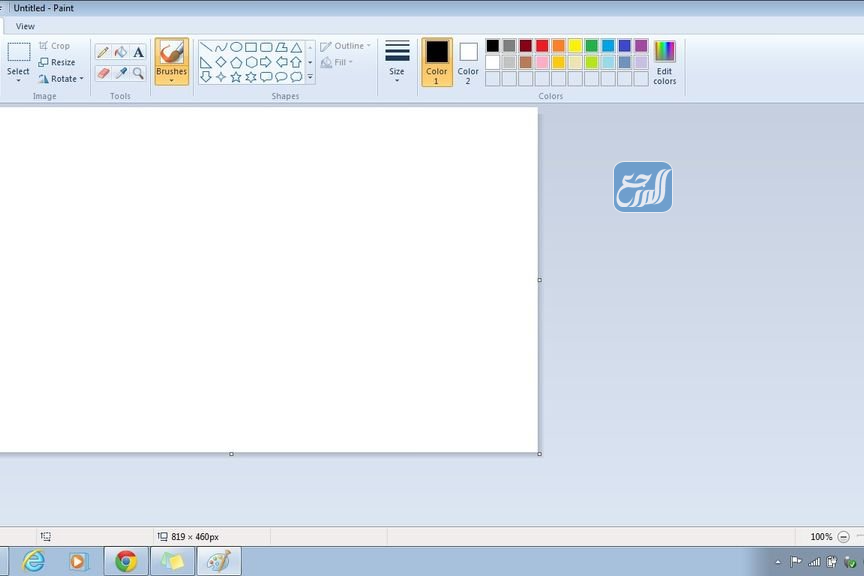The width and height of the screenshot is (864, 576).
Task: Open the View ribbon tab
Action: tap(25, 26)
